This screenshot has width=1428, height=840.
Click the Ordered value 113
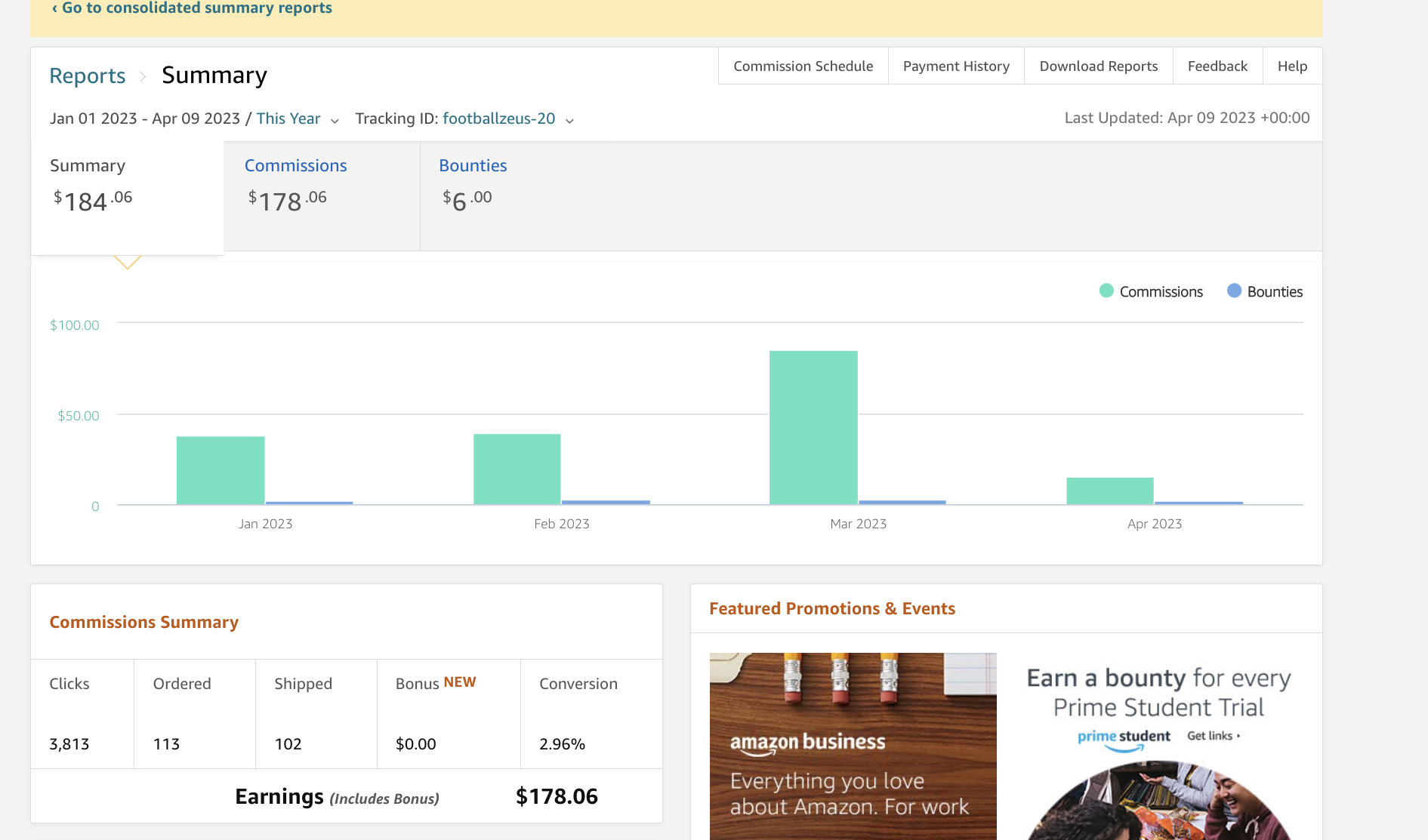[x=166, y=744]
